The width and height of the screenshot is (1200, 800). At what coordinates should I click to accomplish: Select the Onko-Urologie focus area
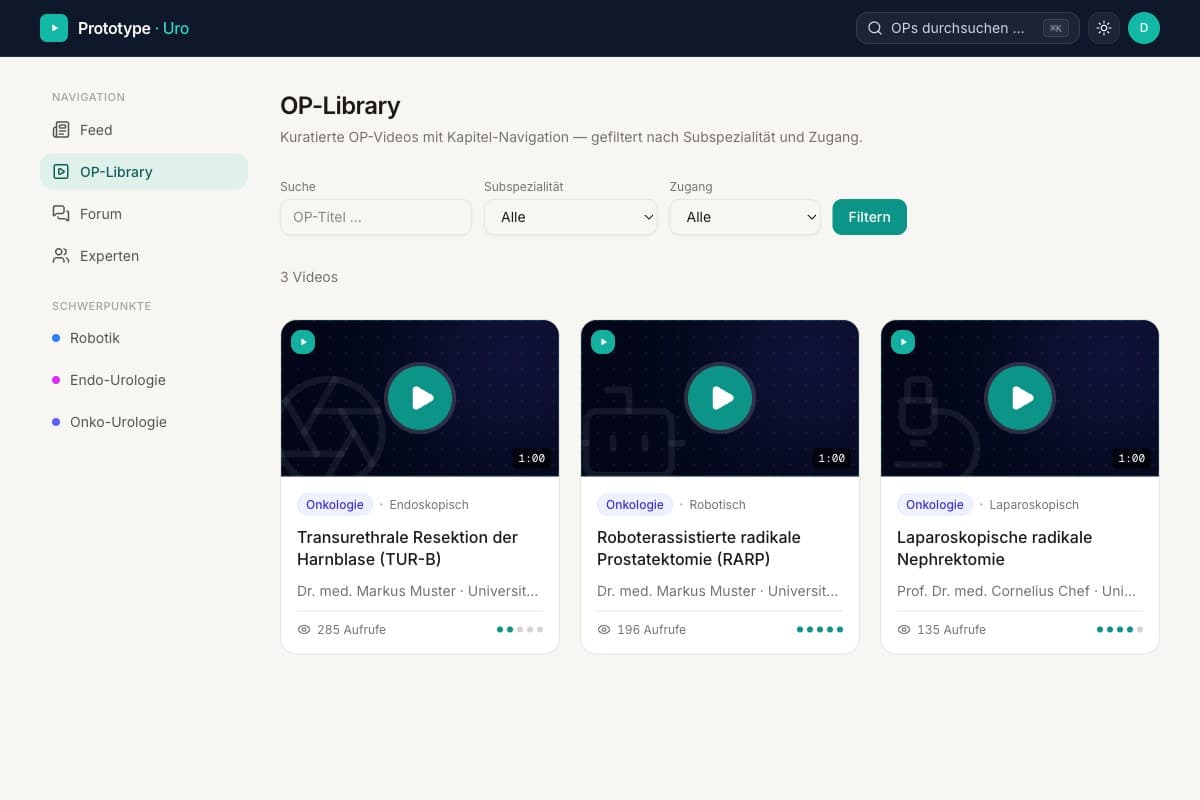coord(144,422)
